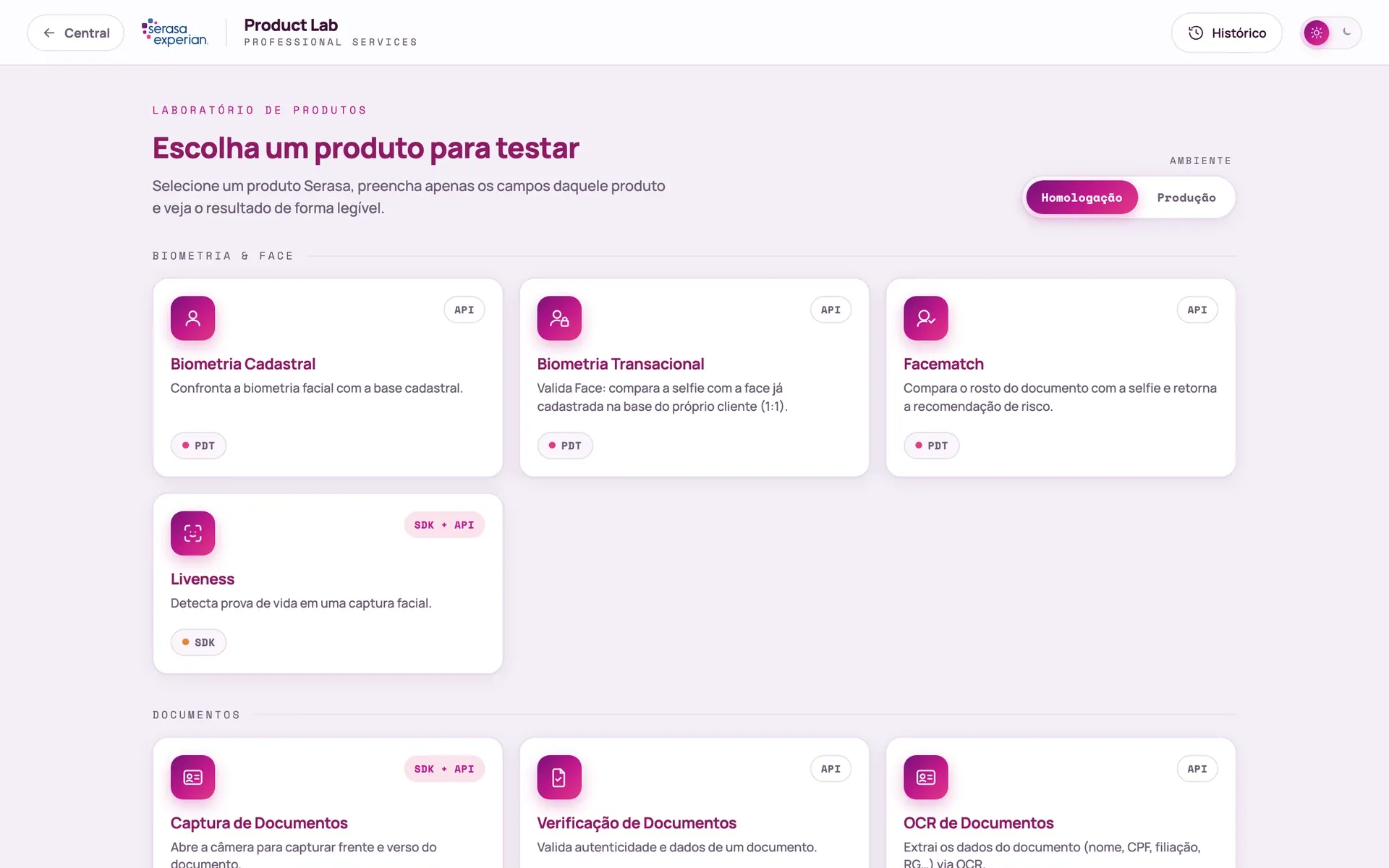Click the 'AMBIENTE' label

[x=1200, y=161]
